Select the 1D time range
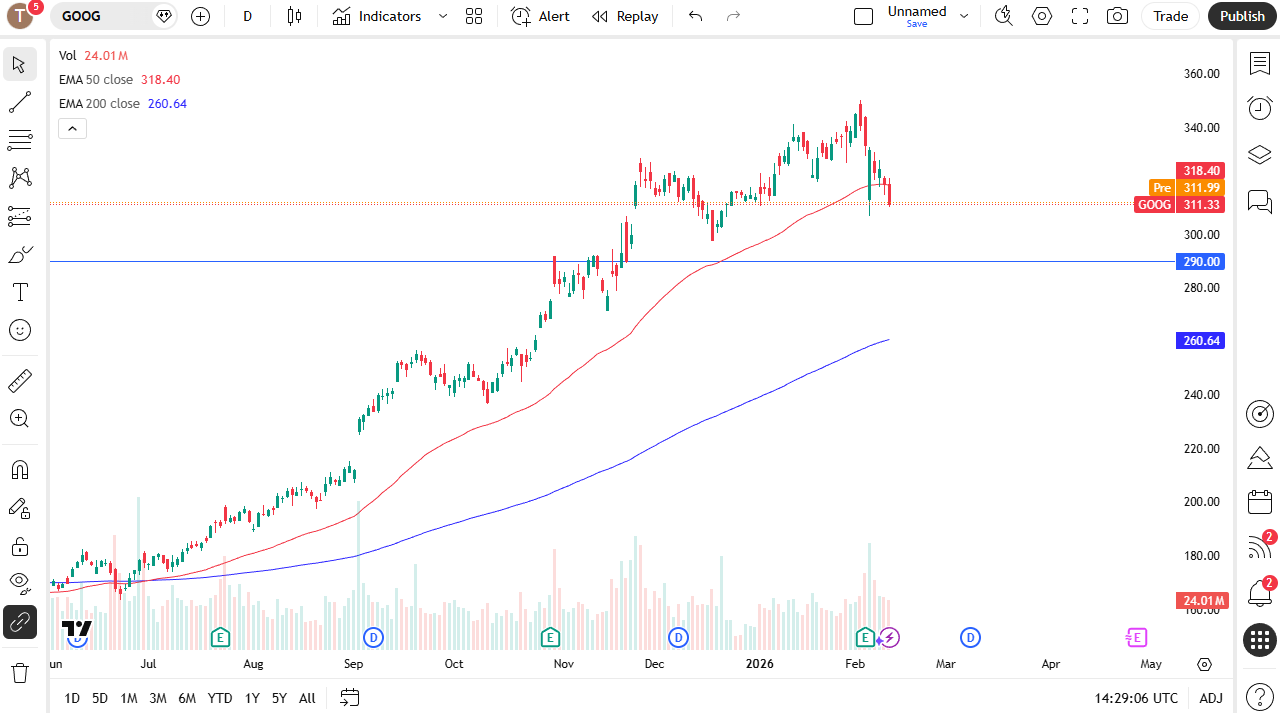Viewport: 1280px width, 713px height. tap(72, 698)
